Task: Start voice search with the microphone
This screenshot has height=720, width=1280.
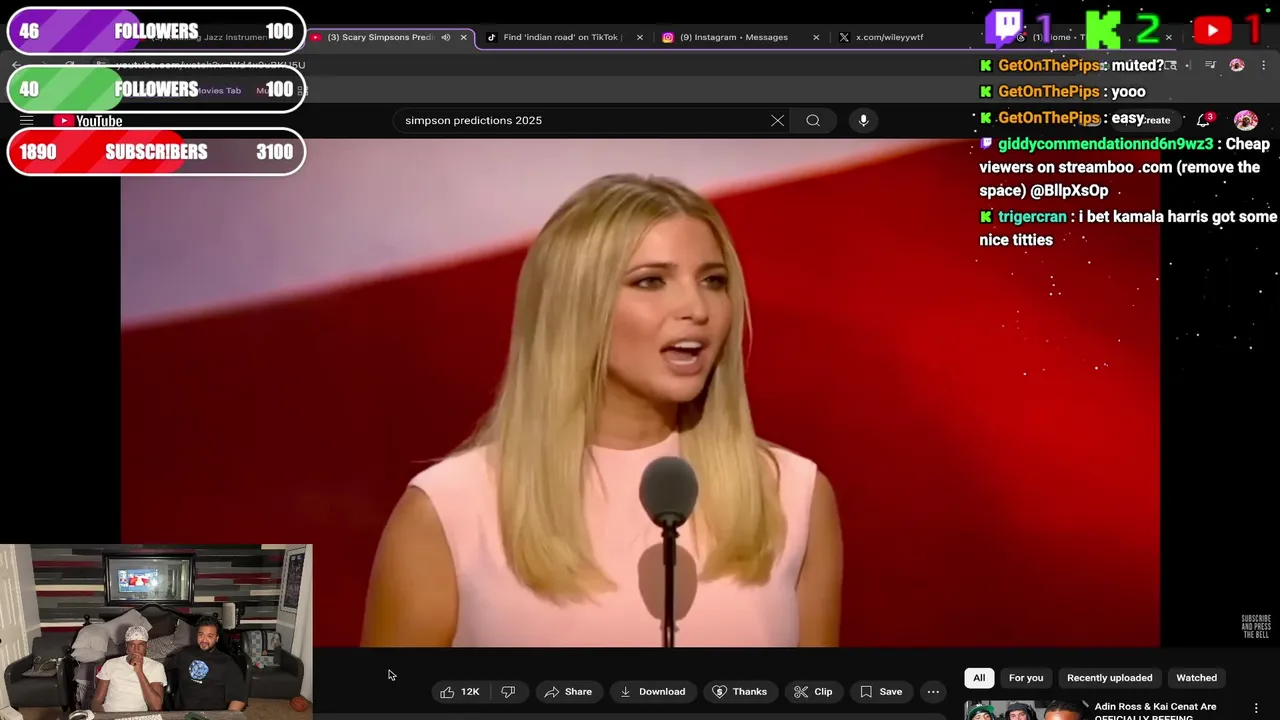Action: pos(864,120)
